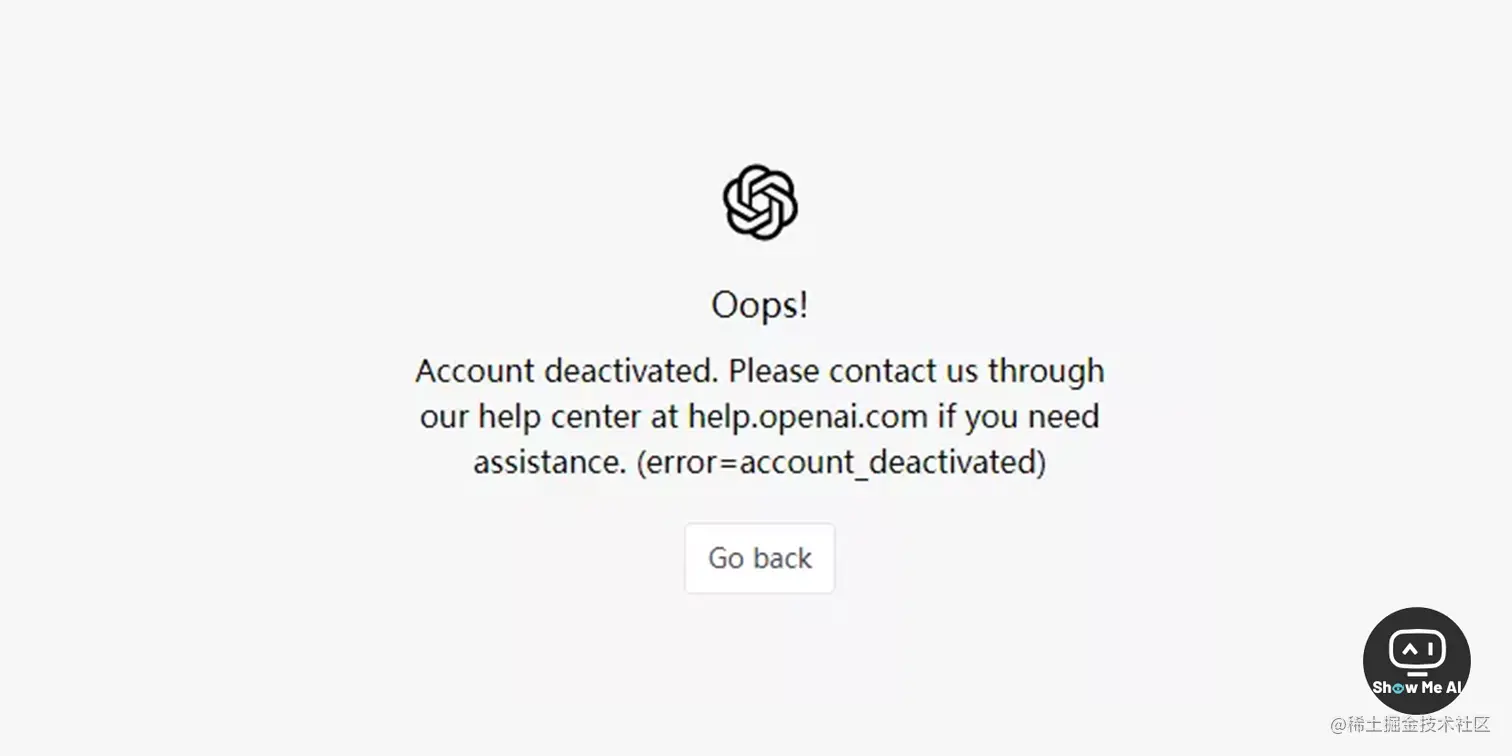Click the word "through" ending first line

(x=1046, y=371)
